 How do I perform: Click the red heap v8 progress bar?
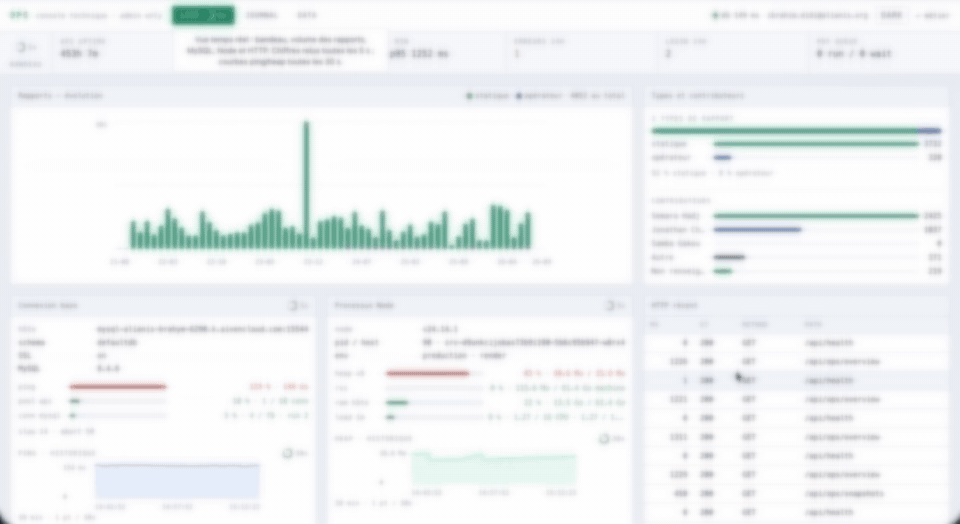427,373
